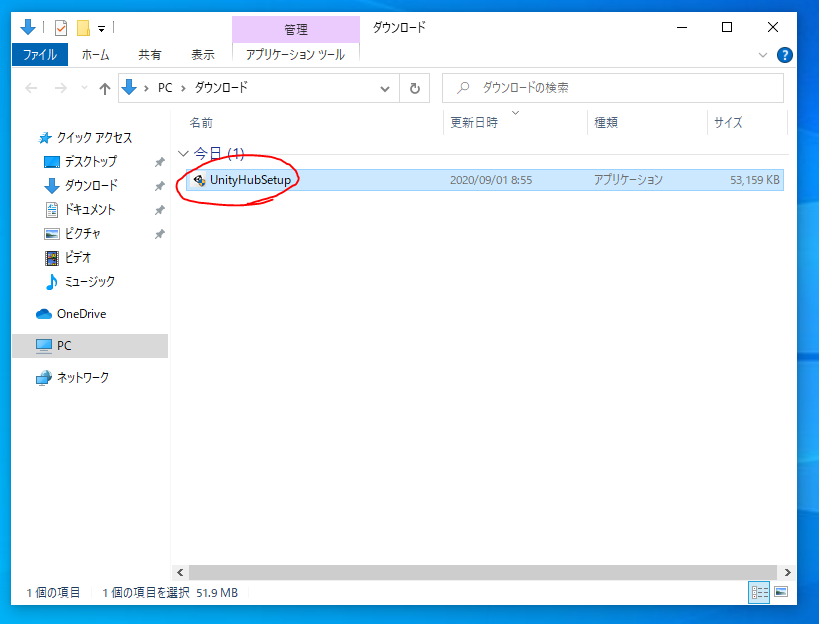
Task: Click the 1 個の項目を選択 51.9 MB status text
Action: (170, 593)
